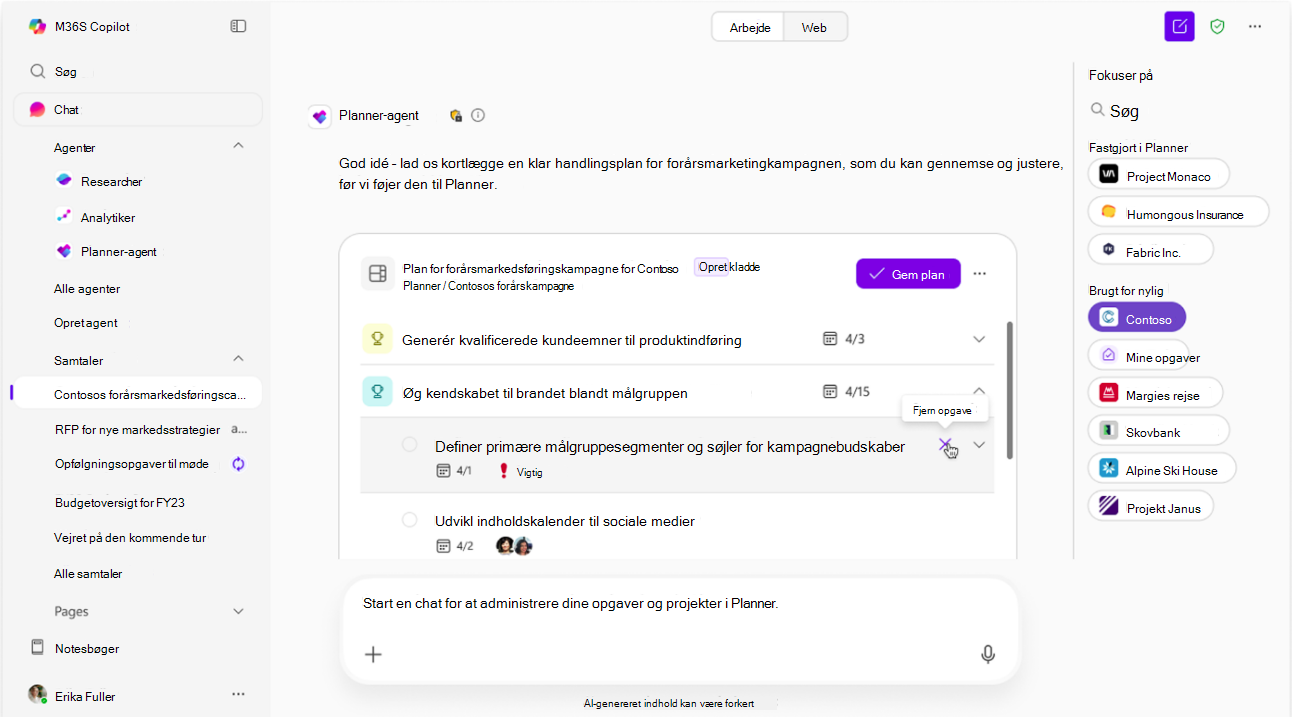The height and width of the screenshot is (717, 1292).
Task: Click the trophy icon for Generér kvalificerede kundeemner
Action: coord(378,339)
